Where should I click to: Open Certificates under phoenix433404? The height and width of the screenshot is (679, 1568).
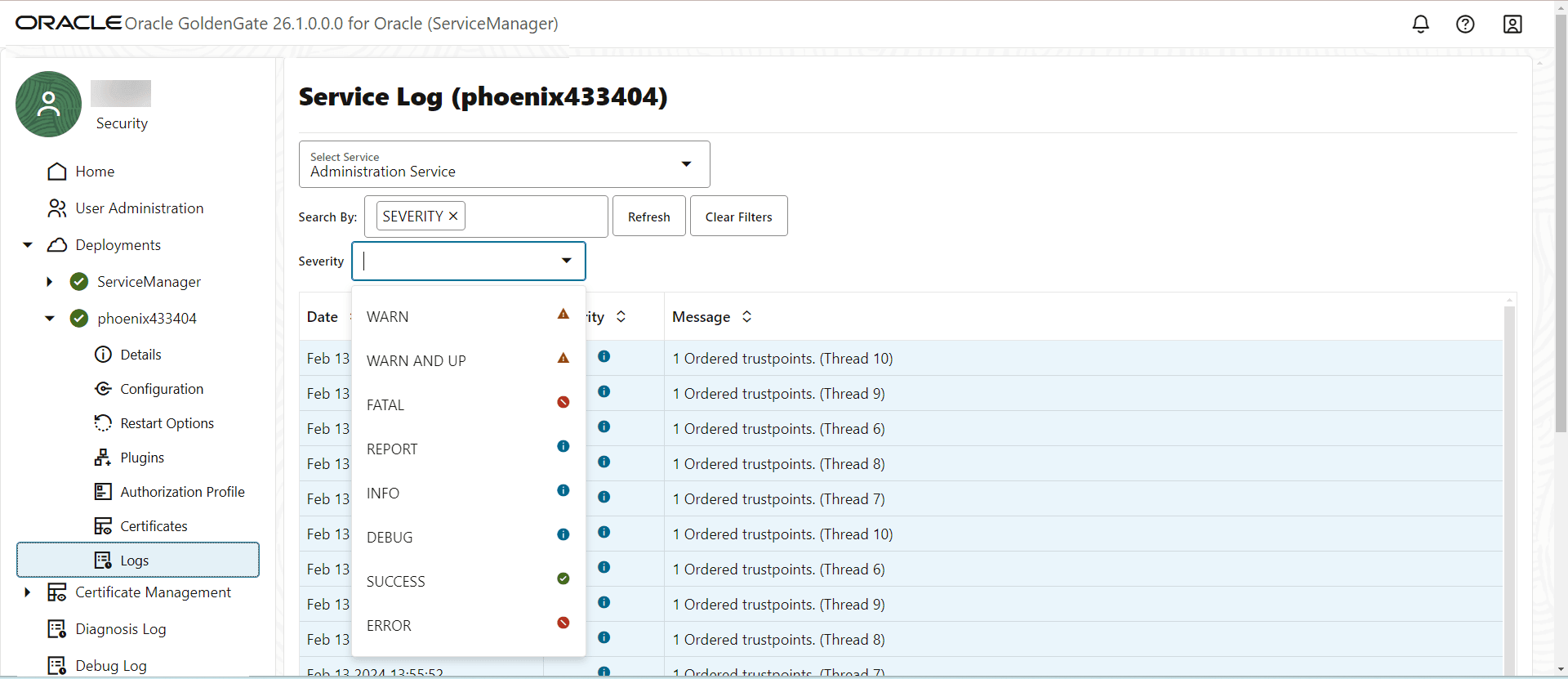point(154,526)
